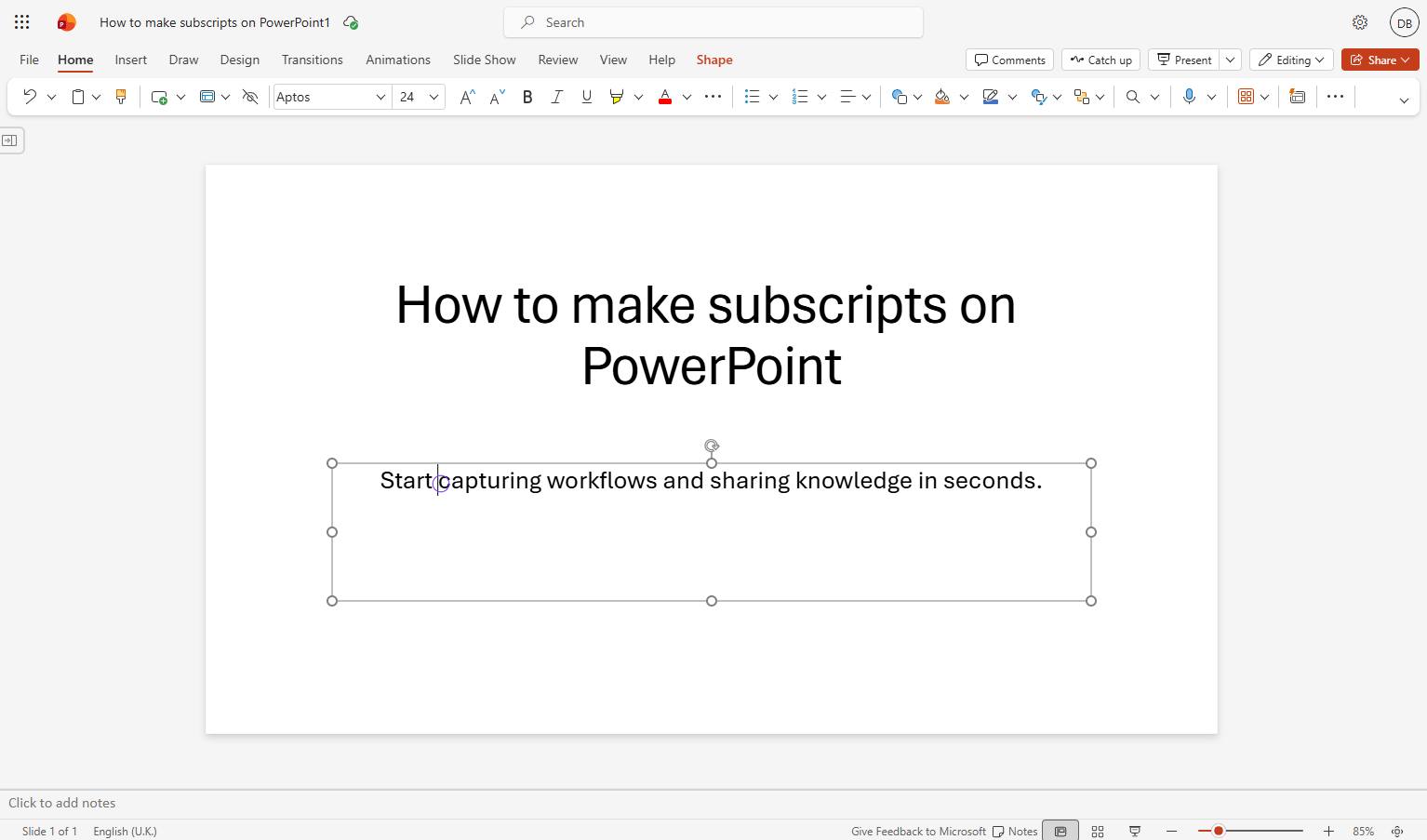Open the Designer pane icon

[1298, 97]
